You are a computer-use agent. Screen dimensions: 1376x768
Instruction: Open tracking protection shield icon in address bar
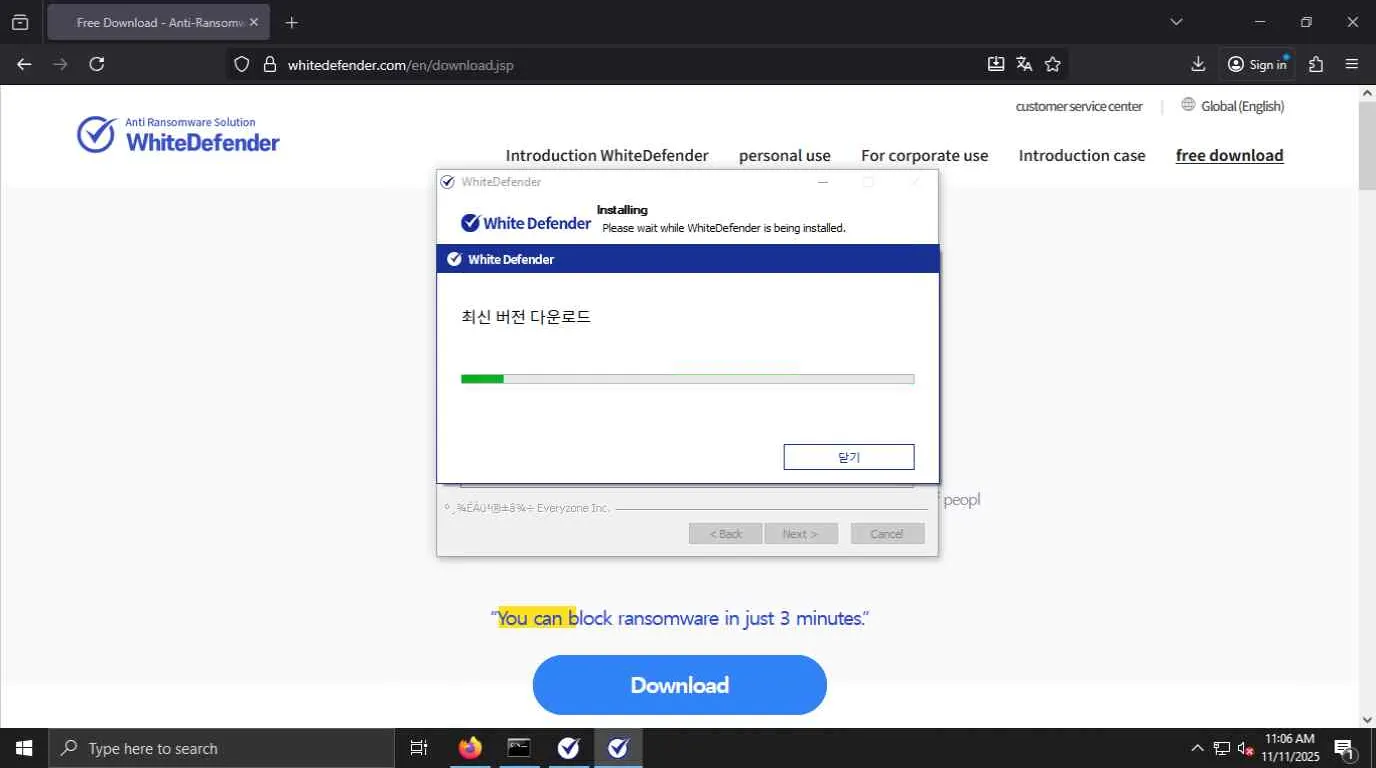pyautogui.click(x=241, y=64)
